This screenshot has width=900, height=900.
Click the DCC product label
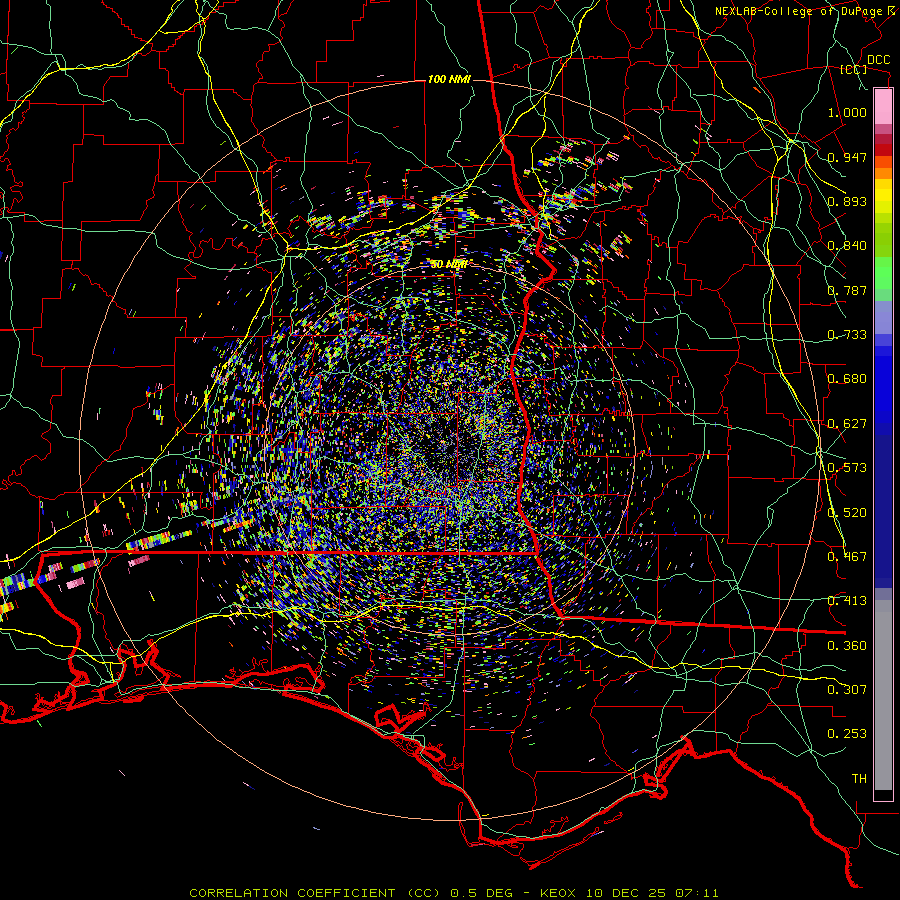coord(878,60)
